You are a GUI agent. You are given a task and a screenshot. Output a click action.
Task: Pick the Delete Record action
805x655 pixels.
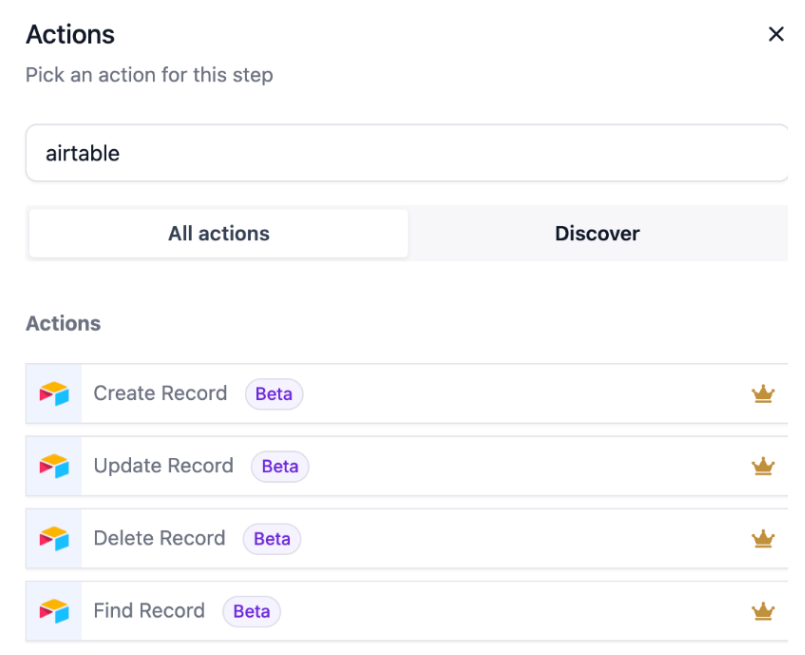pyautogui.click(x=159, y=539)
